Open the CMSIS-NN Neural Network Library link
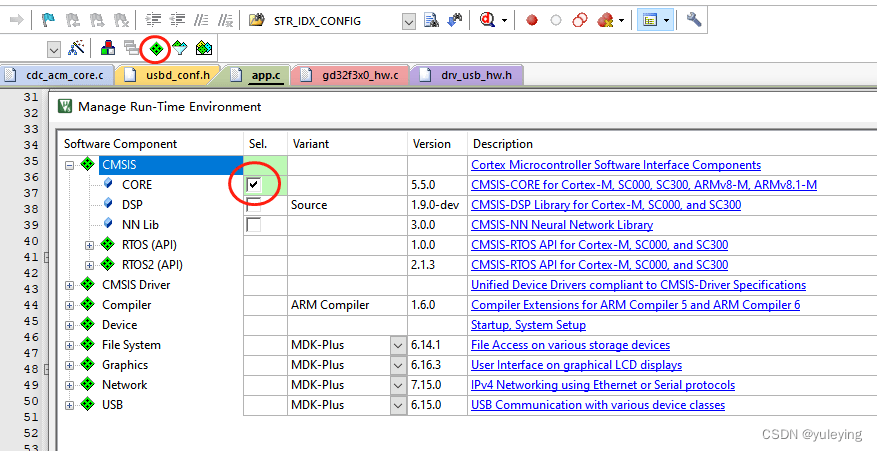 tap(562, 225)
